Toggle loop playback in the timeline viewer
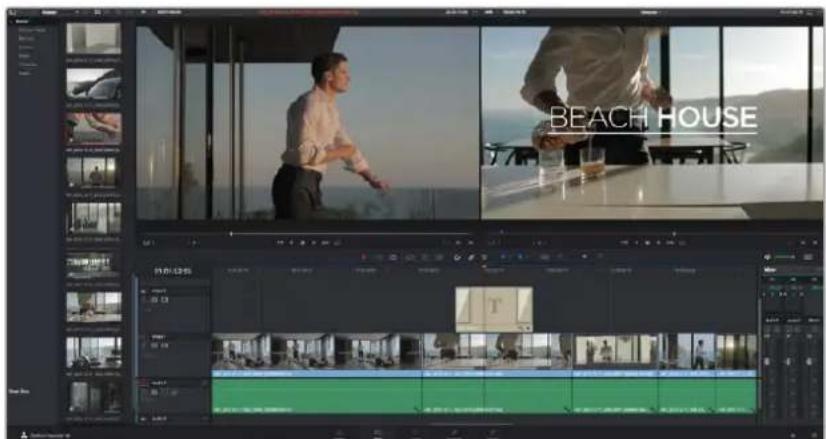This screenshot has width=826, height=439. (x=682, y=243)
